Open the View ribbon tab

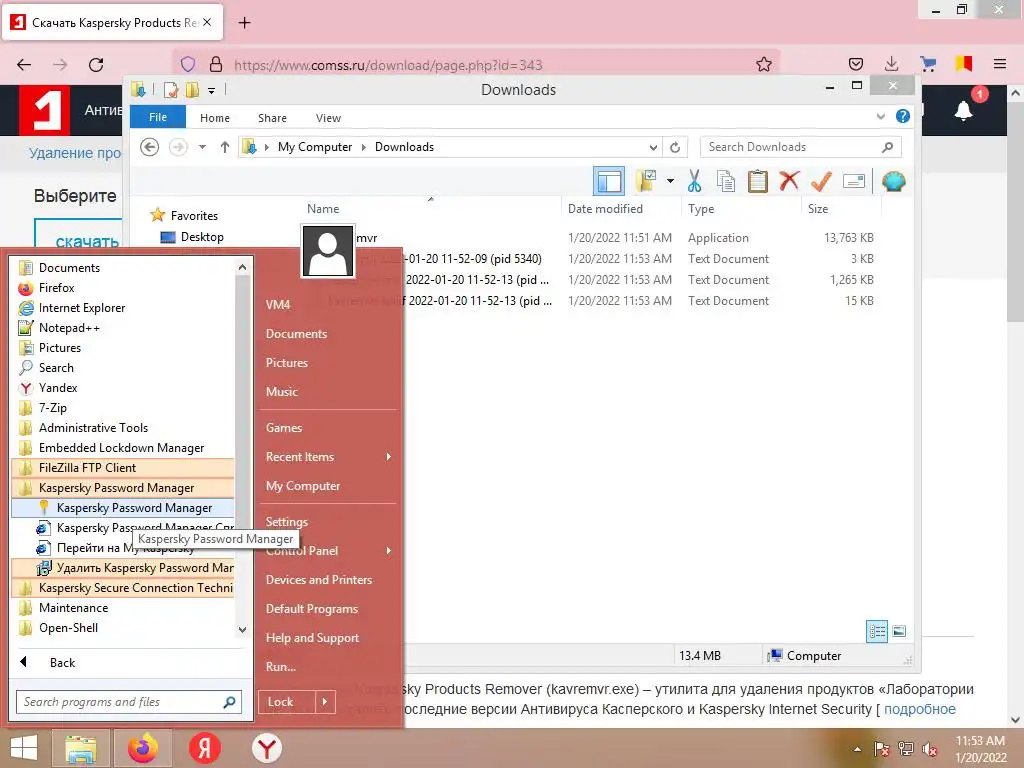click(328, 118)
